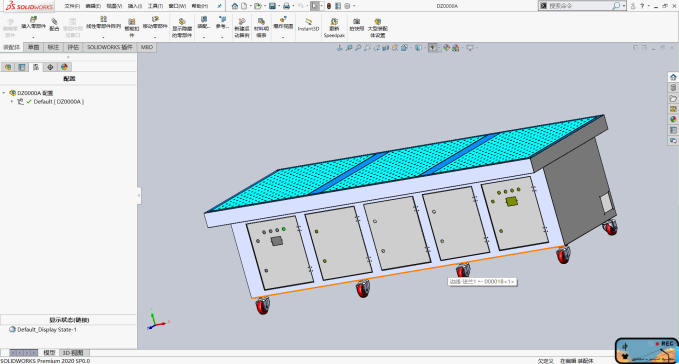This screenshot has height=364, width=679.
Task: Open PropertyManager tab in left panel
Action: (x=22, y=67)
